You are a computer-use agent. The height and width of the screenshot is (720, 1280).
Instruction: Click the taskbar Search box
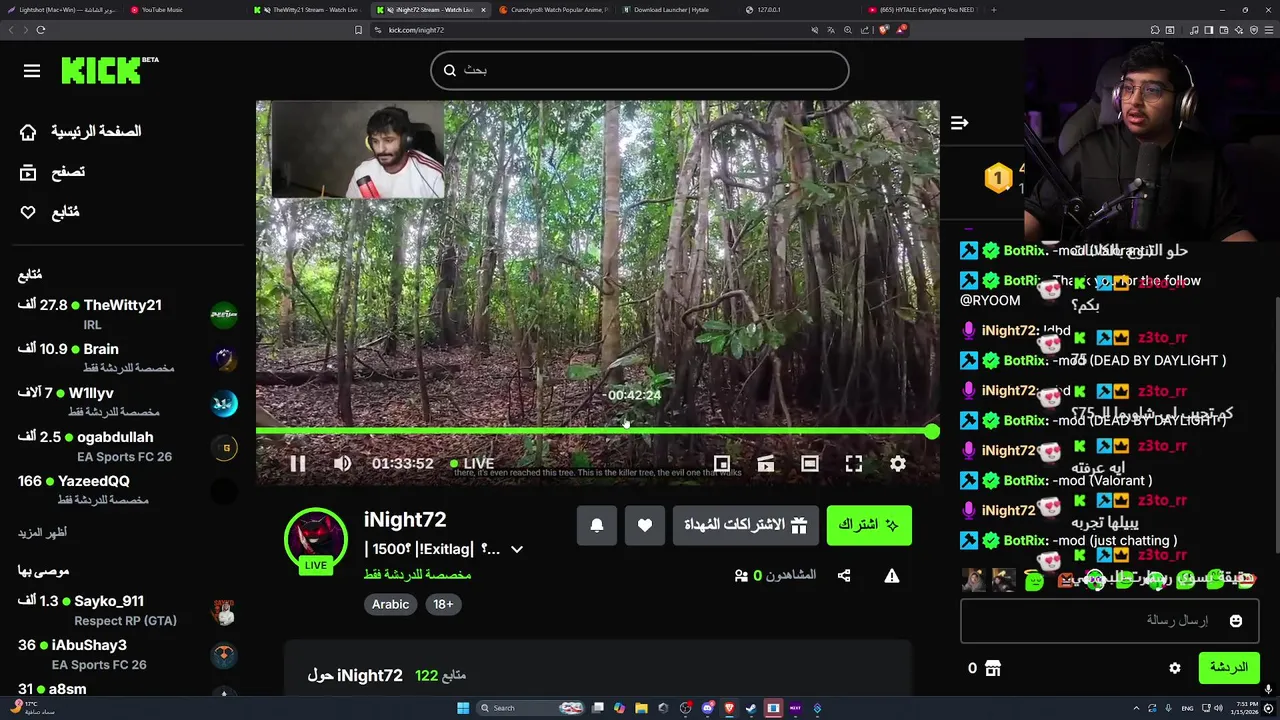[x=531, y=708]
